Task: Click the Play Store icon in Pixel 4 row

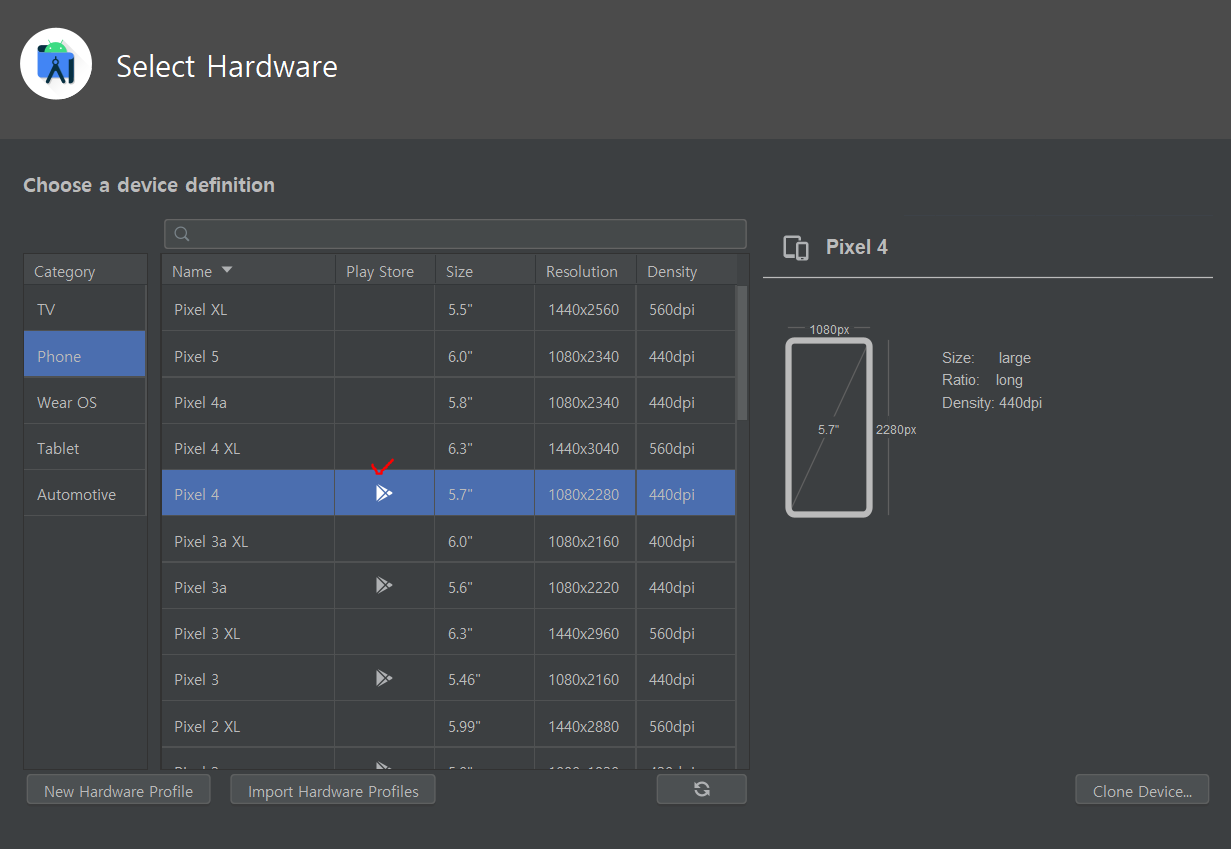Action: (x=383, y=493)
